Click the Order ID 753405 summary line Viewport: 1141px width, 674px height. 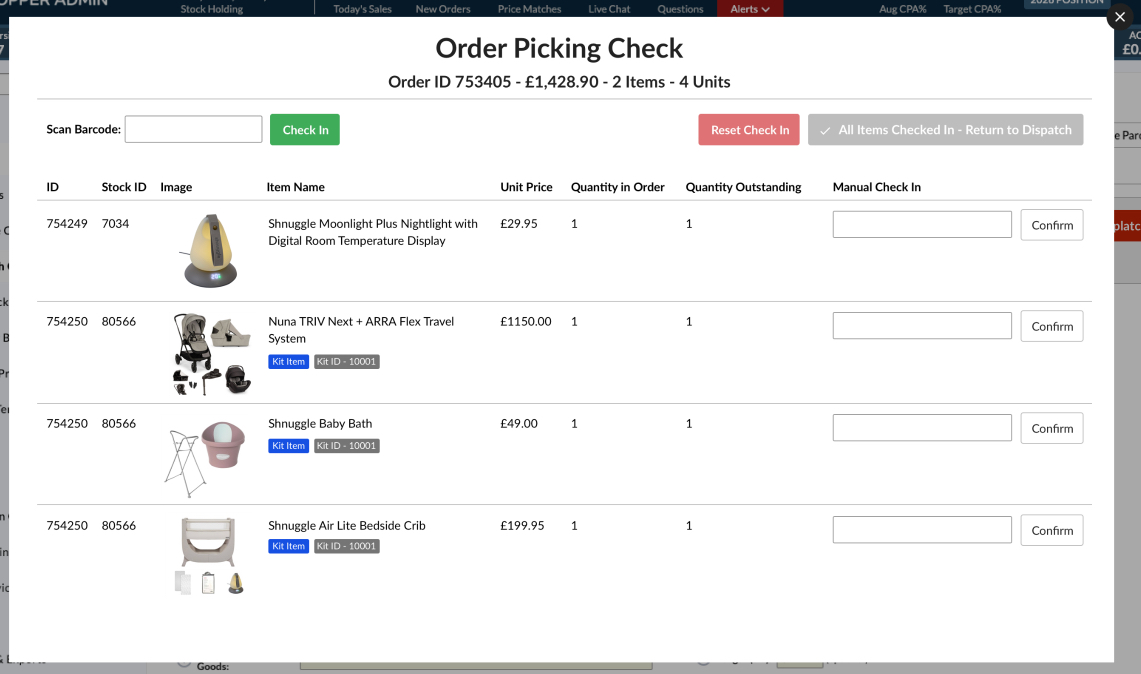click(559, 82)
